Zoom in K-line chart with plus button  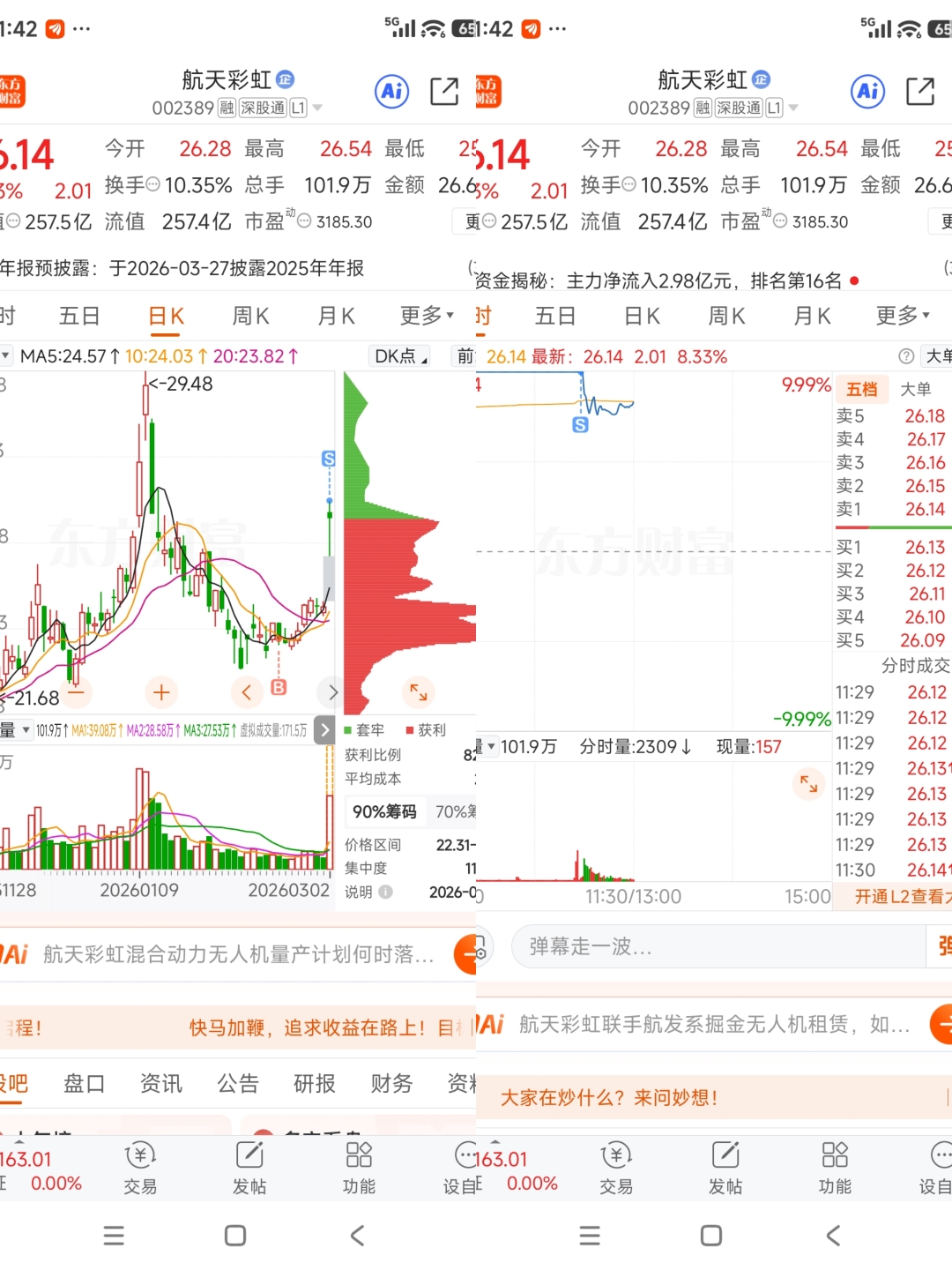161,692
